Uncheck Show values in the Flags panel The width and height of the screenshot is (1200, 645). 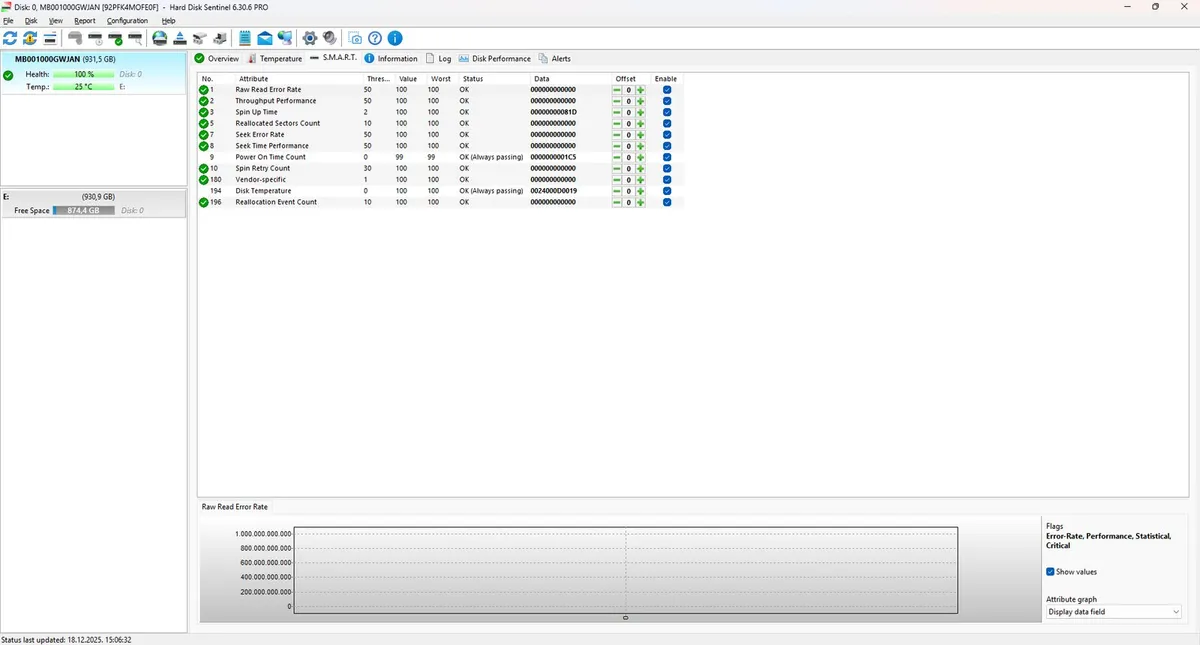(1049, 571)
